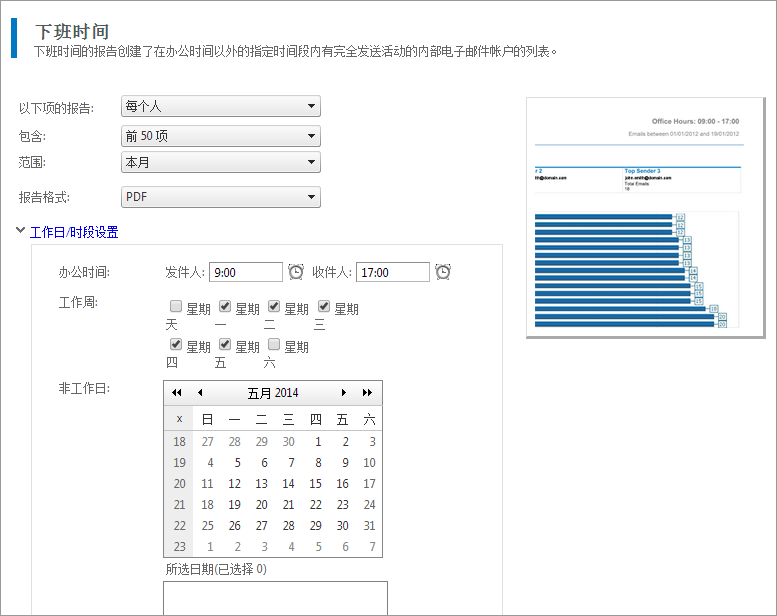Screen dimensions: 777x616
Task: Click the clock icon beside 9:00 field
Action: [x=296, y=272]
